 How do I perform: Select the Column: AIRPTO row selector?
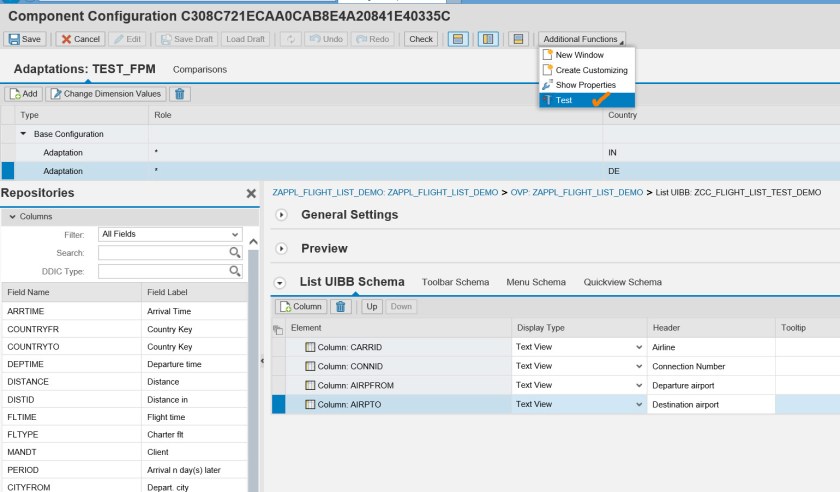(279, 404)
